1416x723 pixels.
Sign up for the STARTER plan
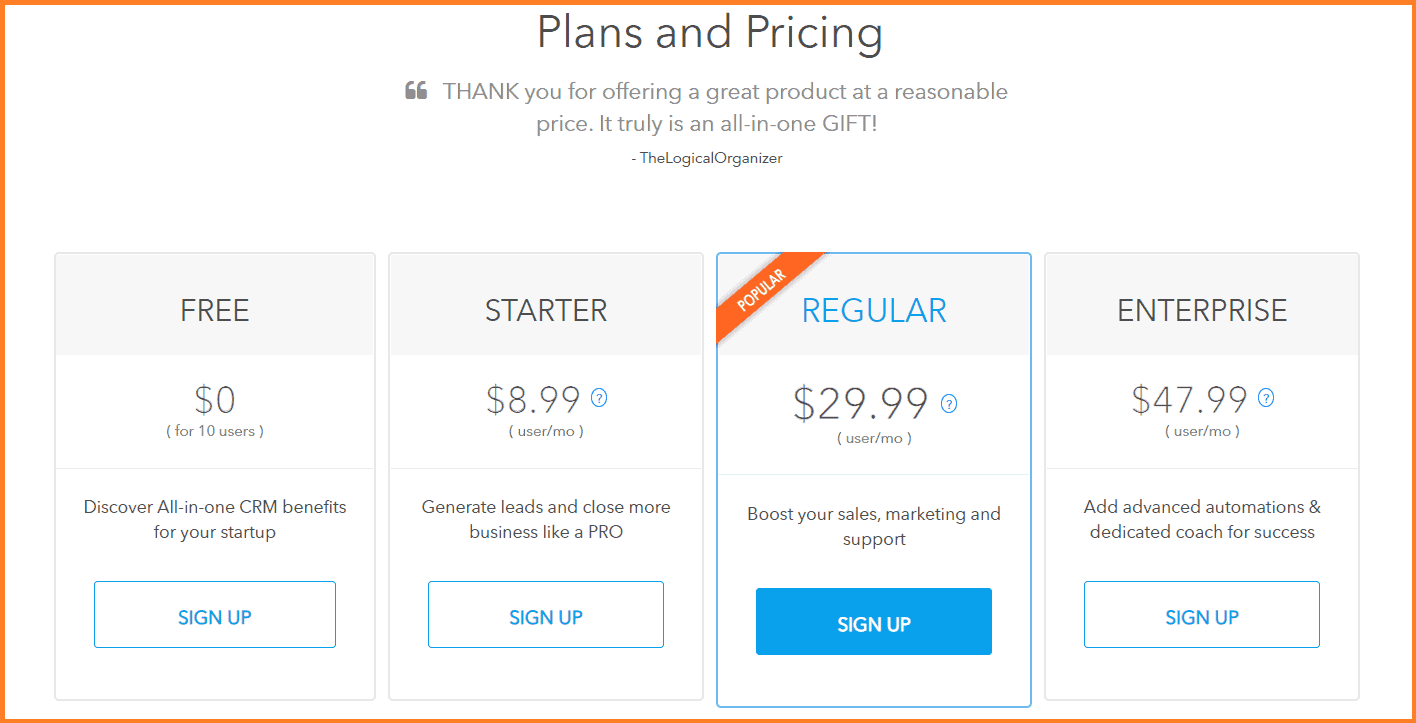[x=546, y=615]
